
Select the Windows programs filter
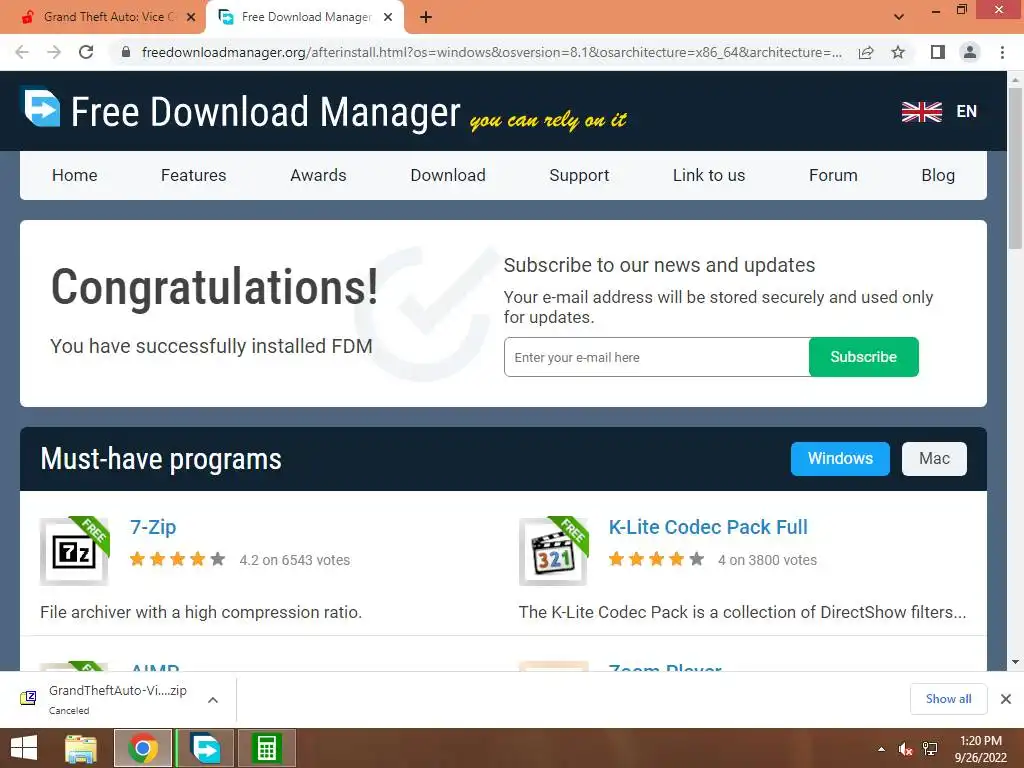click(x=840, y=458)
